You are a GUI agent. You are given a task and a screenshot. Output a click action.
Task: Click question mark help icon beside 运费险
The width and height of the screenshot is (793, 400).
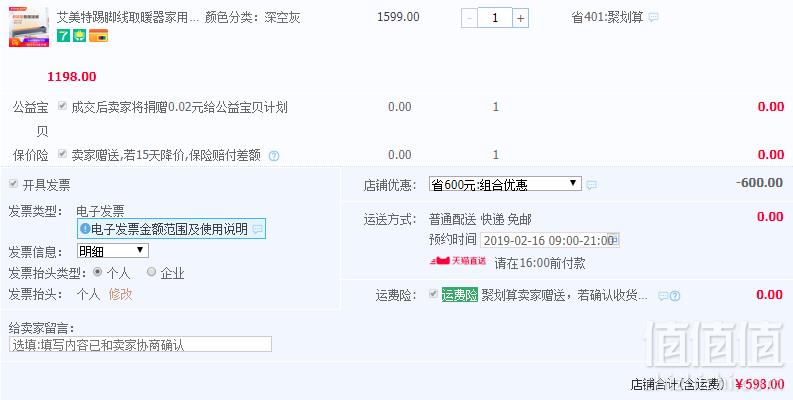675,296
